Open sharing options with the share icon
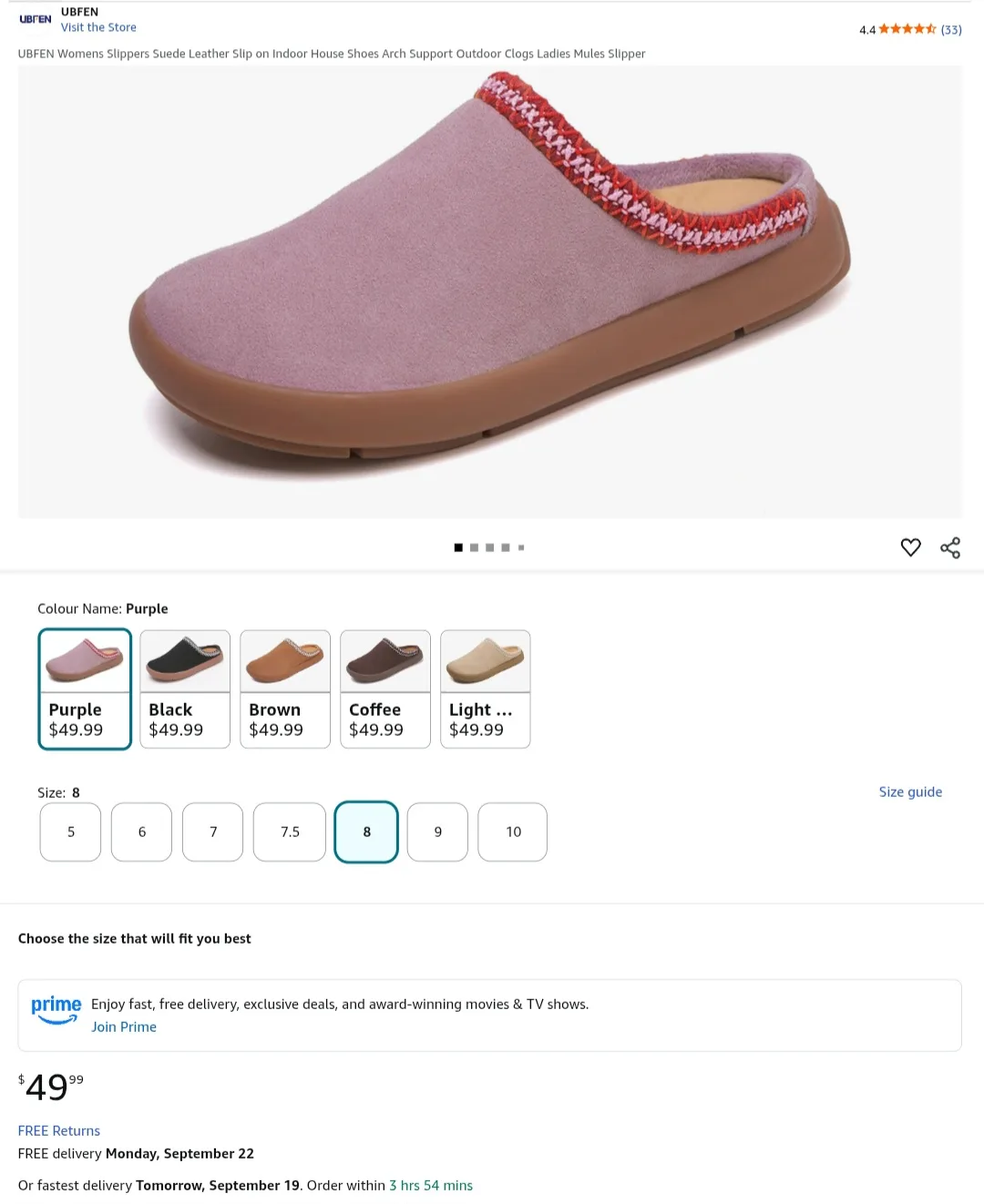 coord(950,547)
